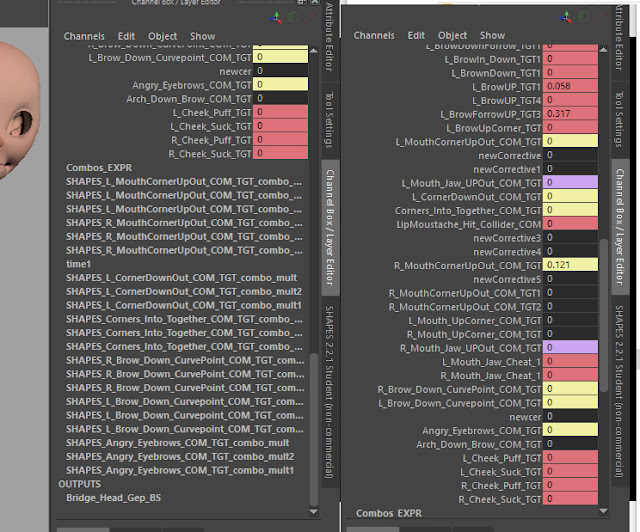Click the left panel vertical scrollbar thumb
The width and height of the screenshot is (640, 532).
(x=313, y=429)
